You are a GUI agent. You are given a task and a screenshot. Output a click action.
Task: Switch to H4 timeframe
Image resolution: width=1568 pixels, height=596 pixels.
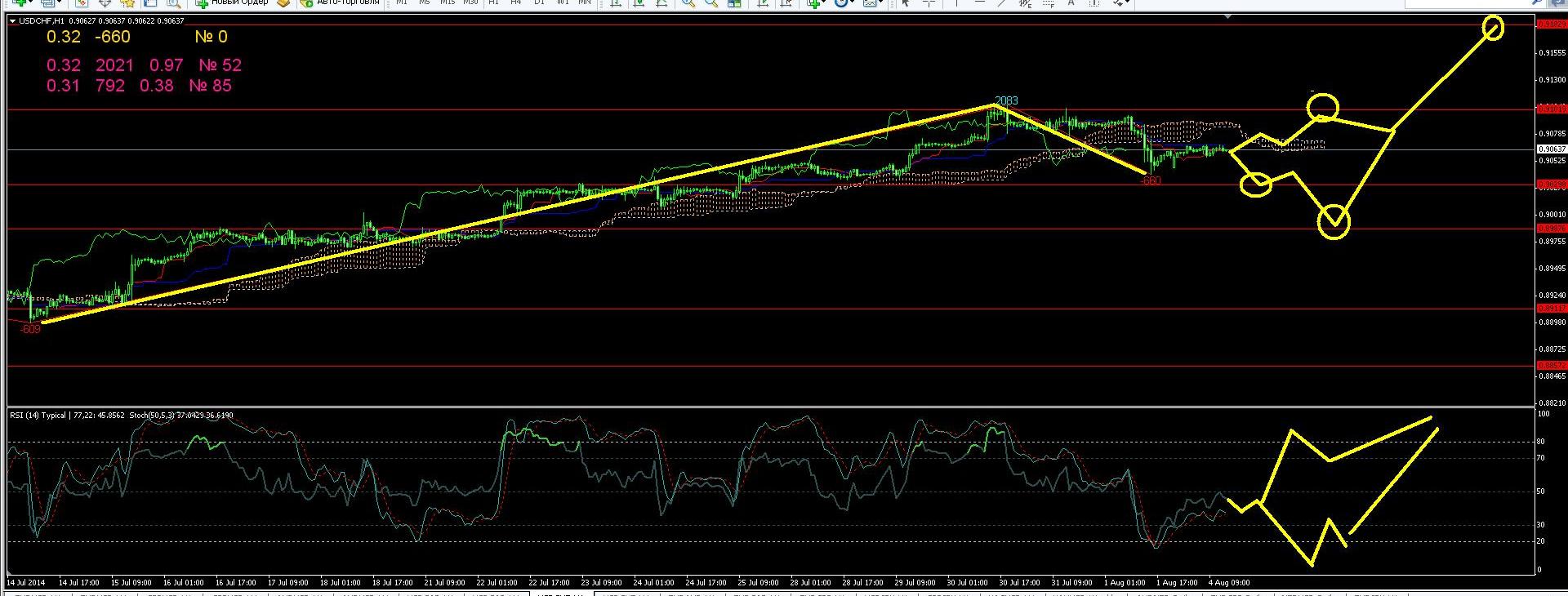tap(515, 2)
